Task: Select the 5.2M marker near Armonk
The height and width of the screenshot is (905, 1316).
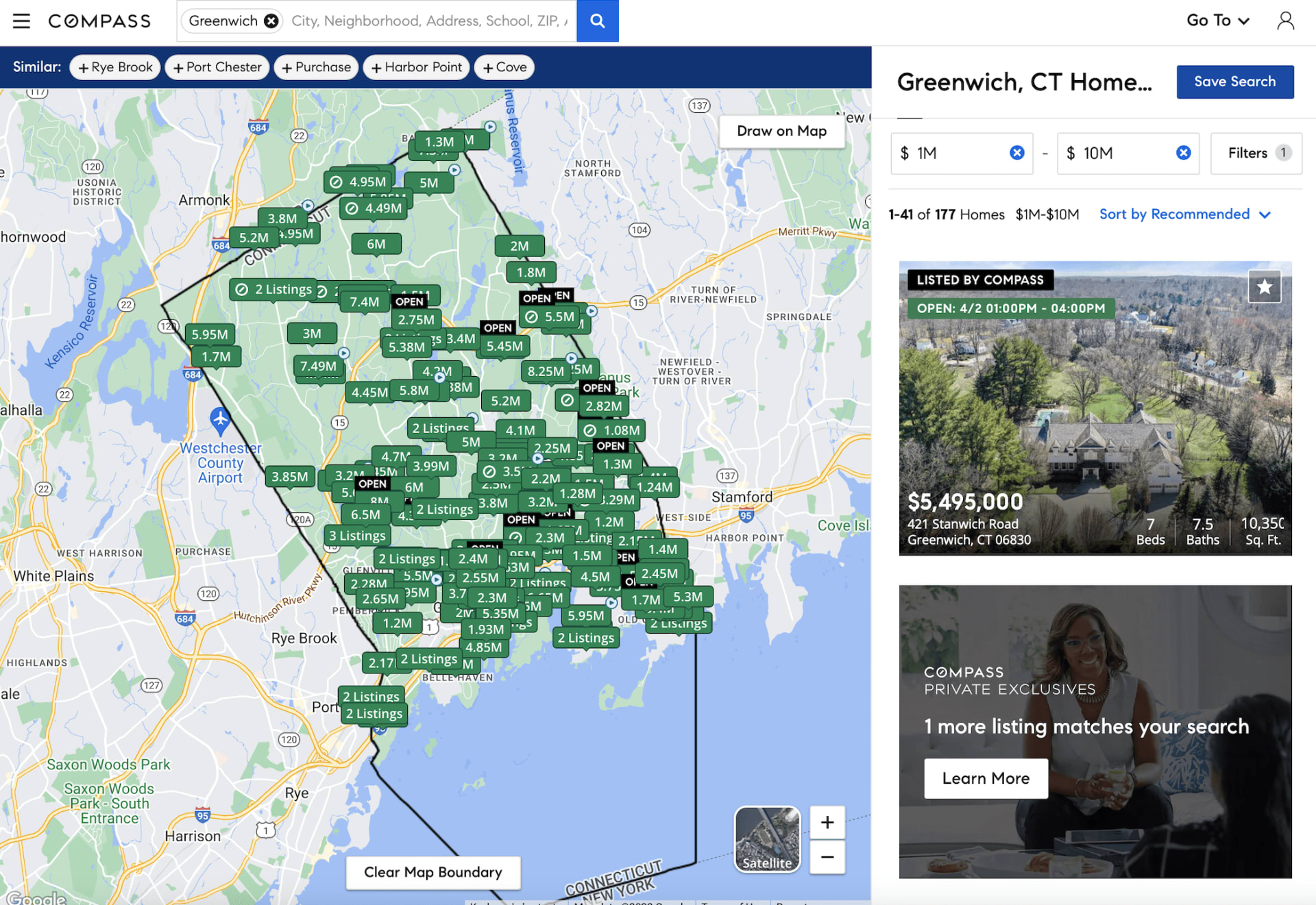Action: click(254, 238)
